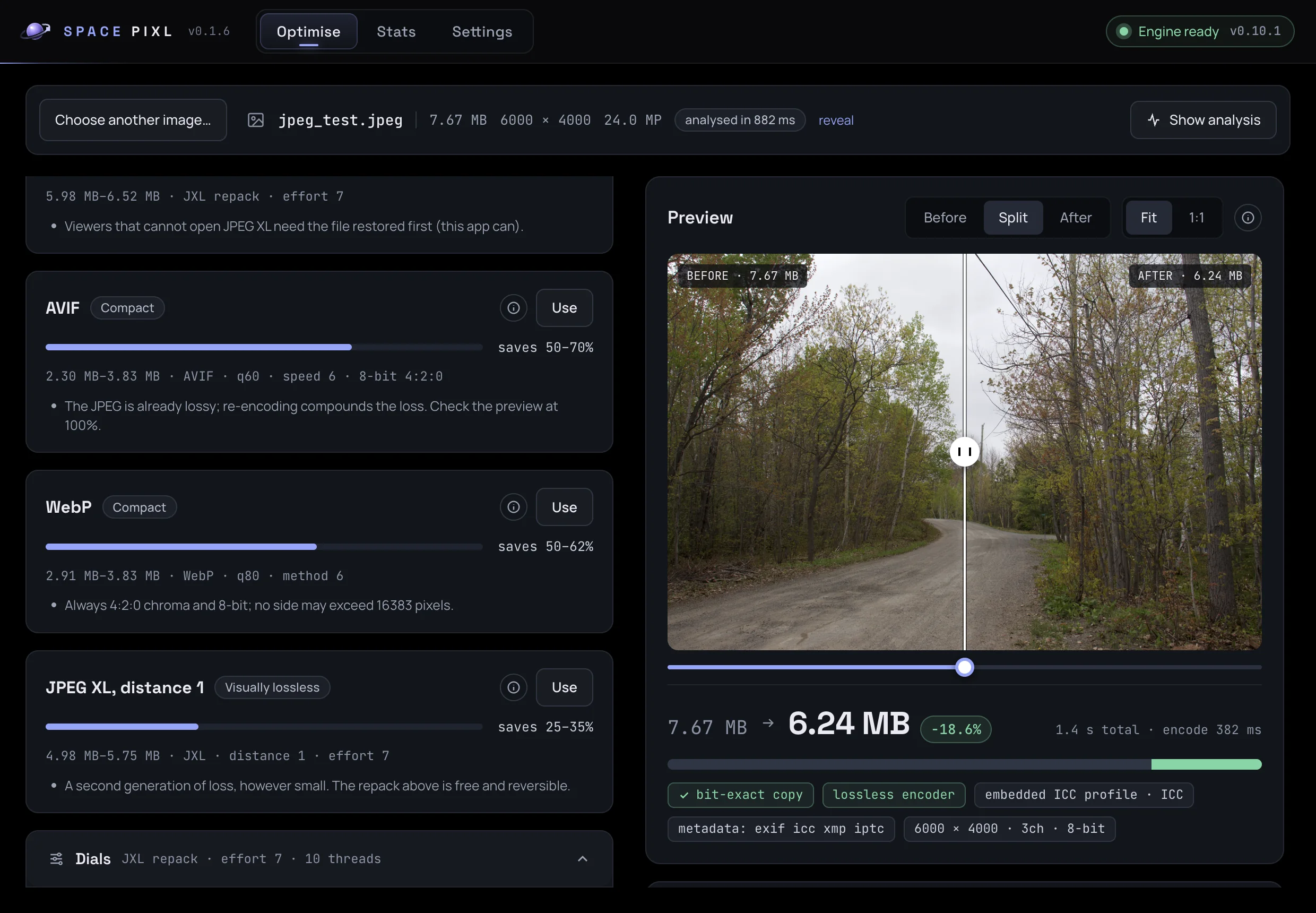Open the Settings tab
1316x913 pixels.
pyautogui.click(x=482, y=31)
